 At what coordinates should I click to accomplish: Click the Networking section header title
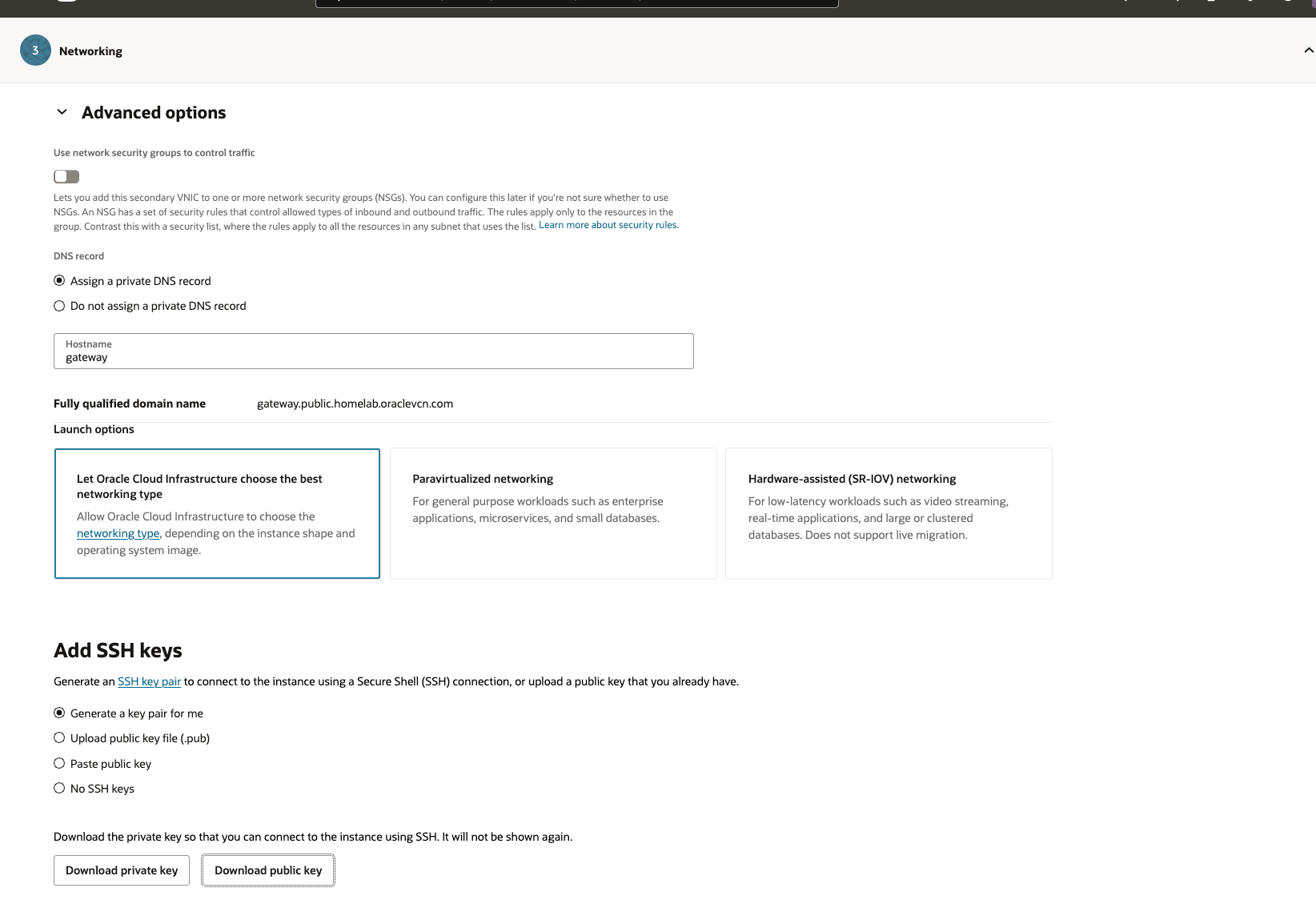point(90,51)
